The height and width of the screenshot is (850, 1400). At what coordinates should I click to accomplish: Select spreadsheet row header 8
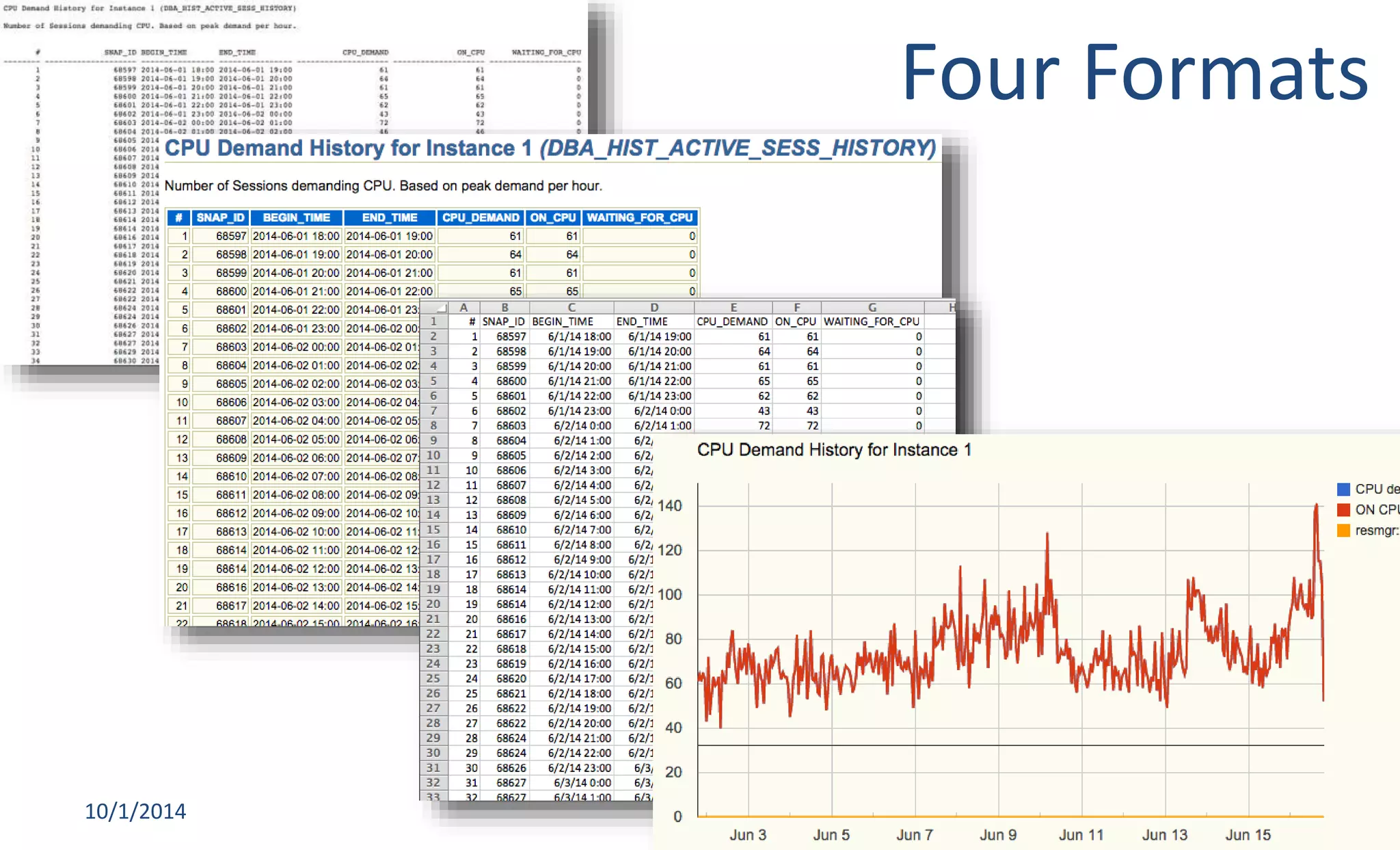(433, 425)
